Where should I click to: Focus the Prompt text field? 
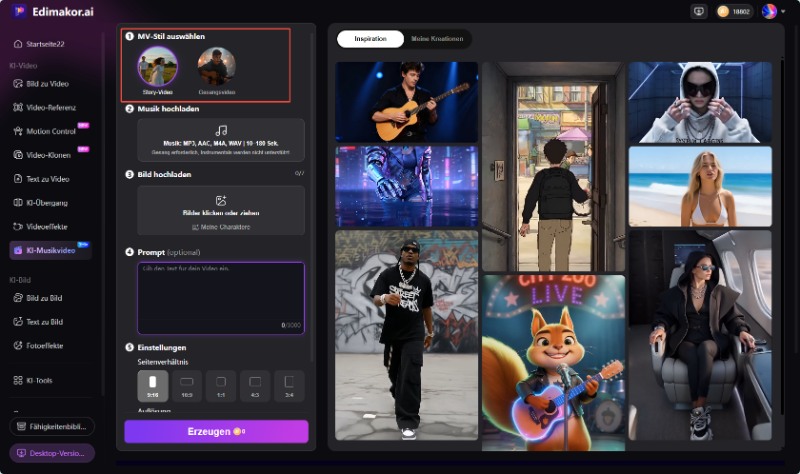coord(221,298)
